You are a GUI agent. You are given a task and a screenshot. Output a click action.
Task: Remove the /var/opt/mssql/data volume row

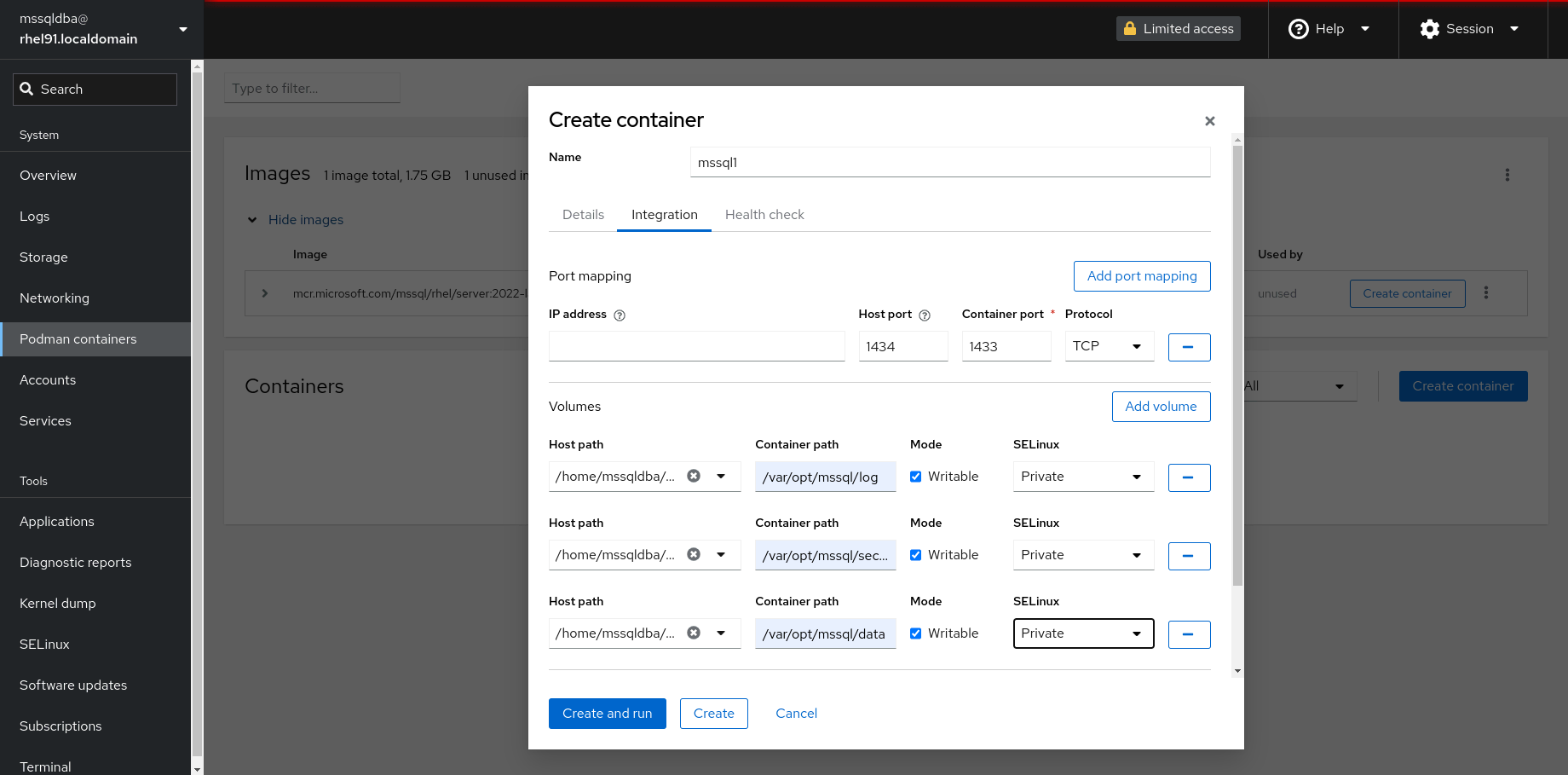(x=1189, y=634)
